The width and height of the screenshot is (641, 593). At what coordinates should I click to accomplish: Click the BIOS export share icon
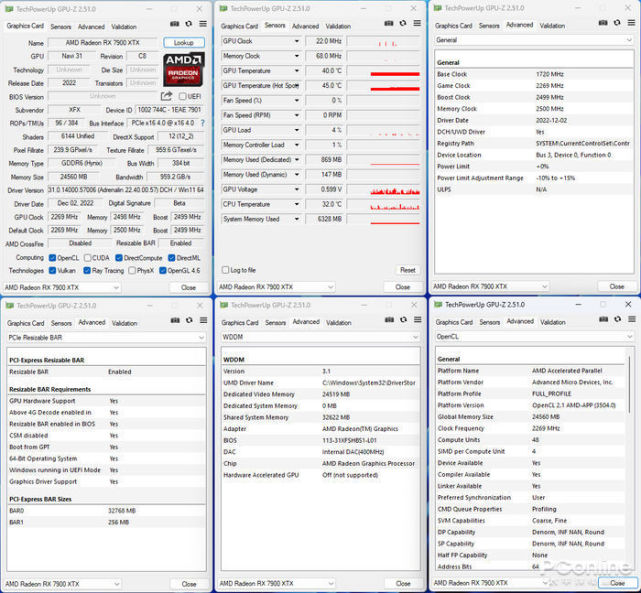167,96
